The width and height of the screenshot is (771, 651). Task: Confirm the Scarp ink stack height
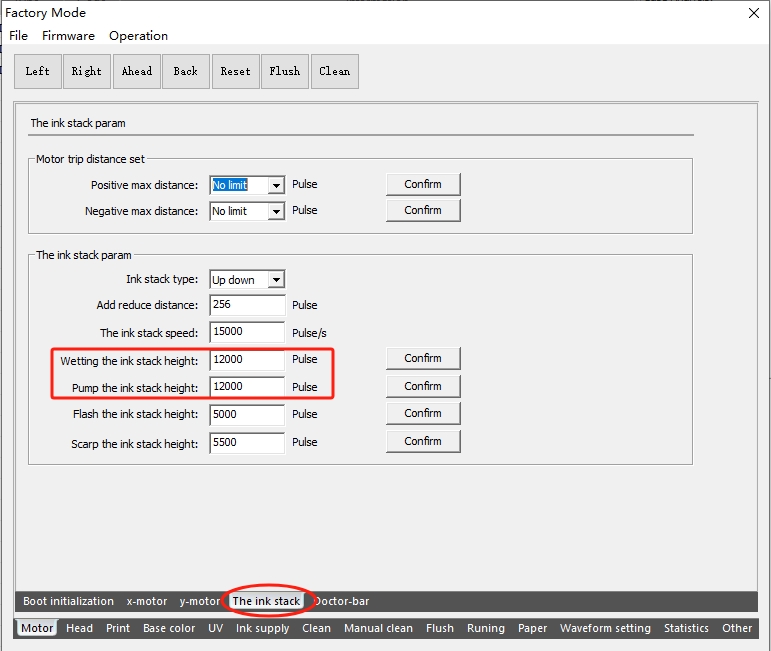[423, 441]
